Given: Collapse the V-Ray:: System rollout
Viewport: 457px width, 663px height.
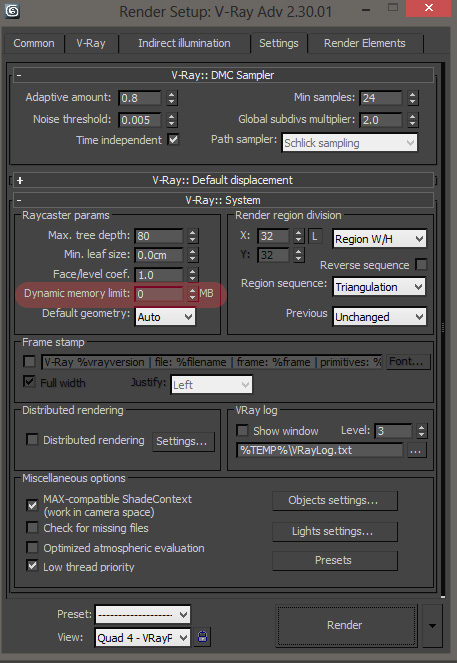Looking at the screenshot, I should pos(223,200).
